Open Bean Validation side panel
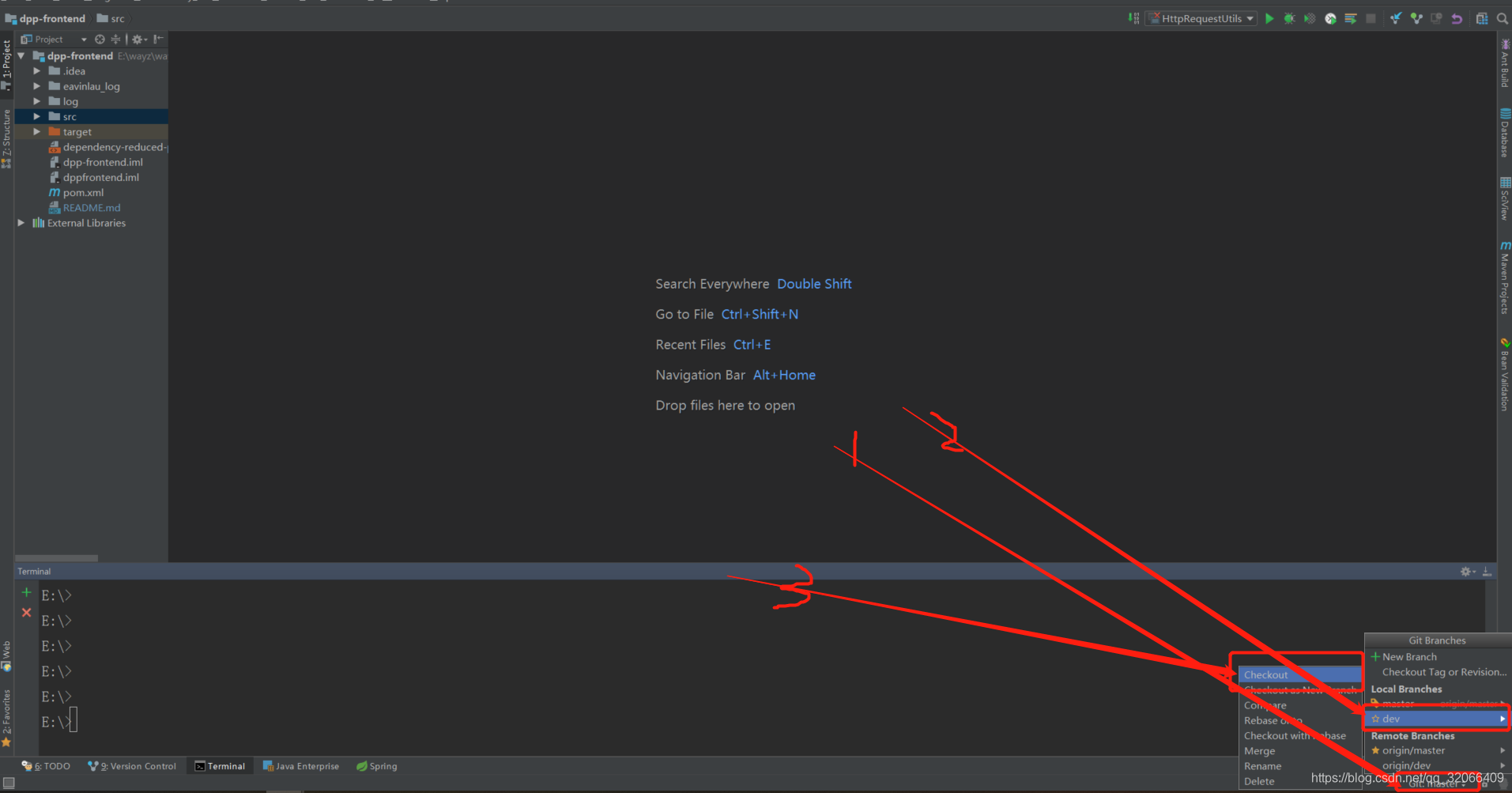This screenshot has width=1512, height=793. (1505, 374)
